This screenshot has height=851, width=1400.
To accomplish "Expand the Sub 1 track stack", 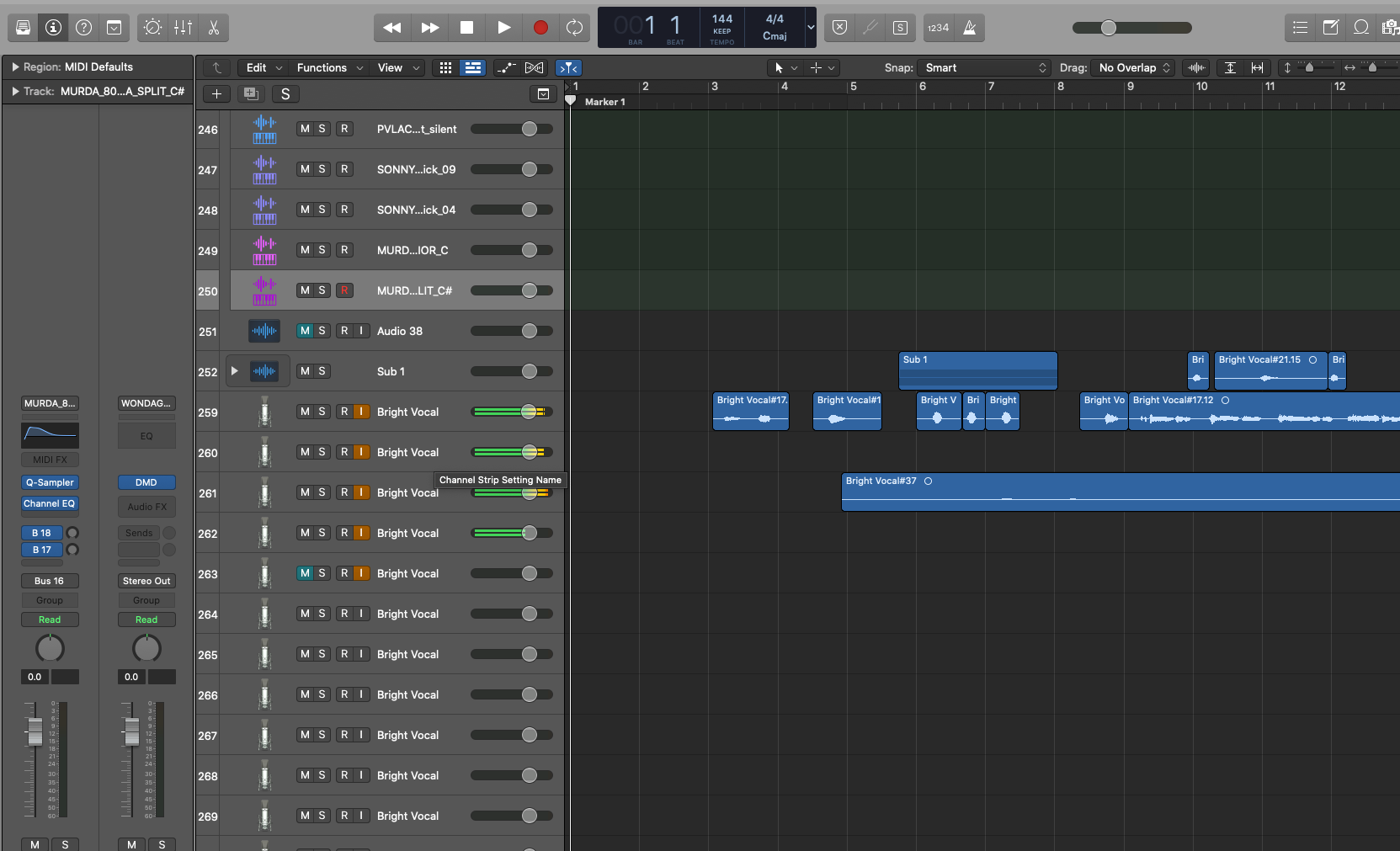I will coord(235,371).
